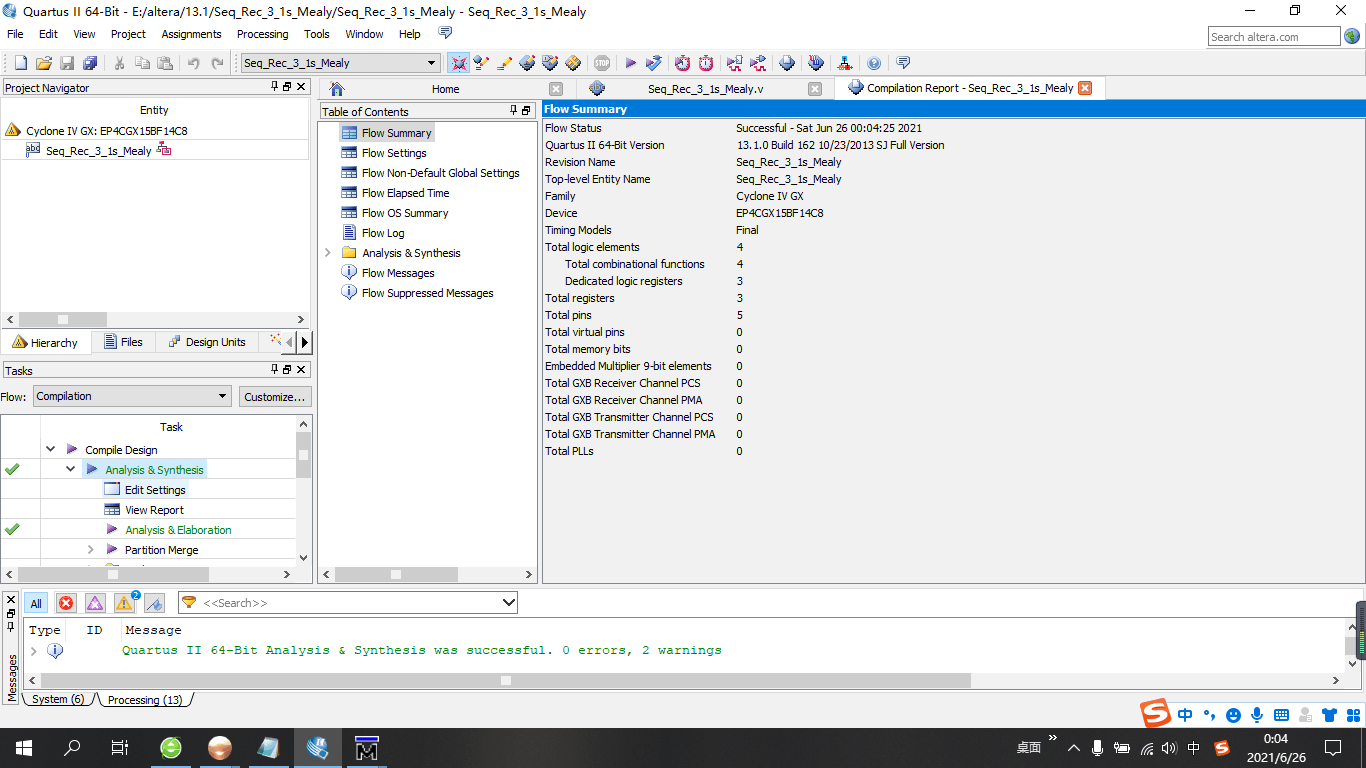Open the Flow Compilation dropdown
Image resolution: width=1366 pixels, height=768 pixels.
(x=222, y=396)
